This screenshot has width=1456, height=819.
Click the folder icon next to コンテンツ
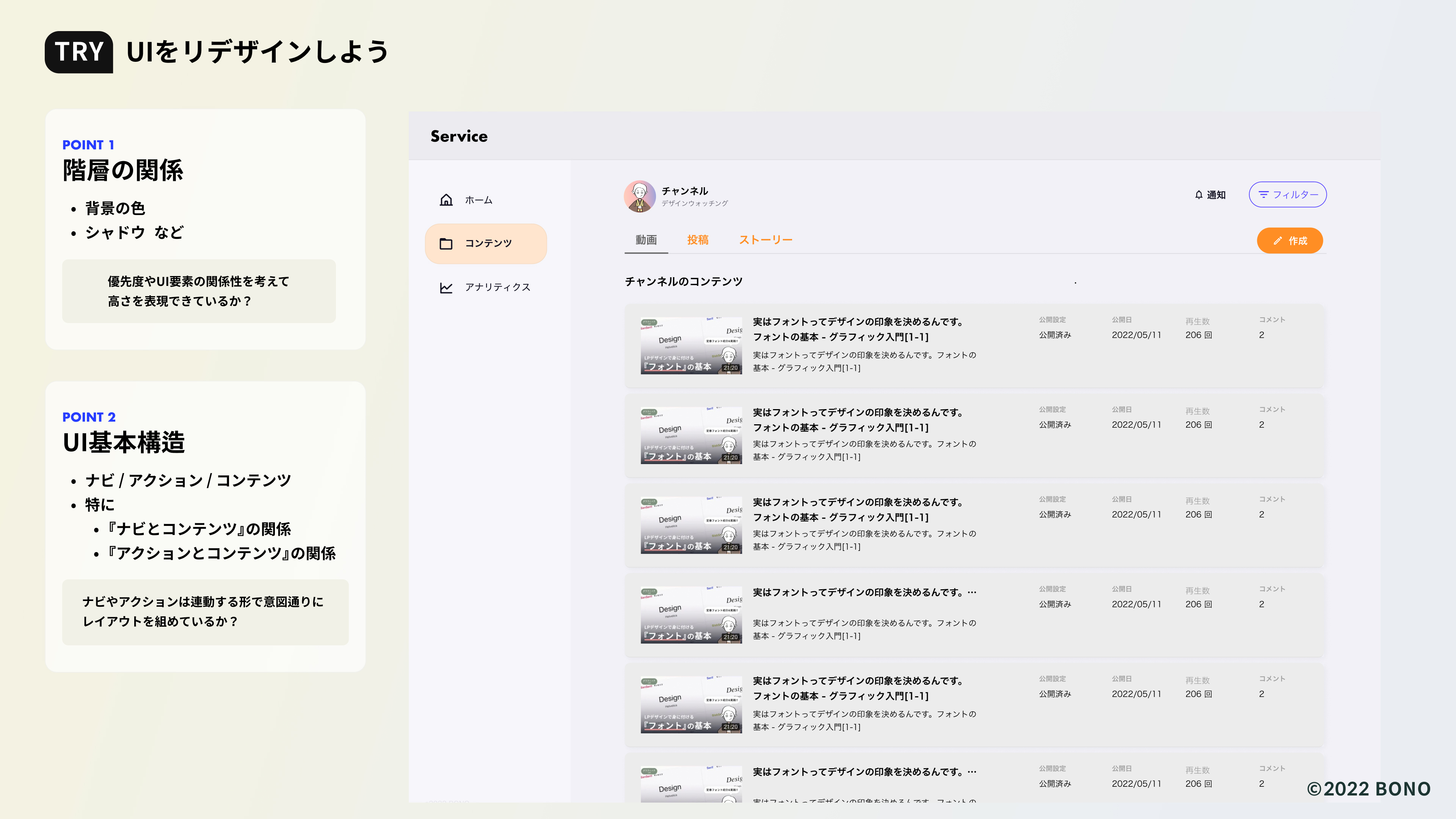click(446, 243)
